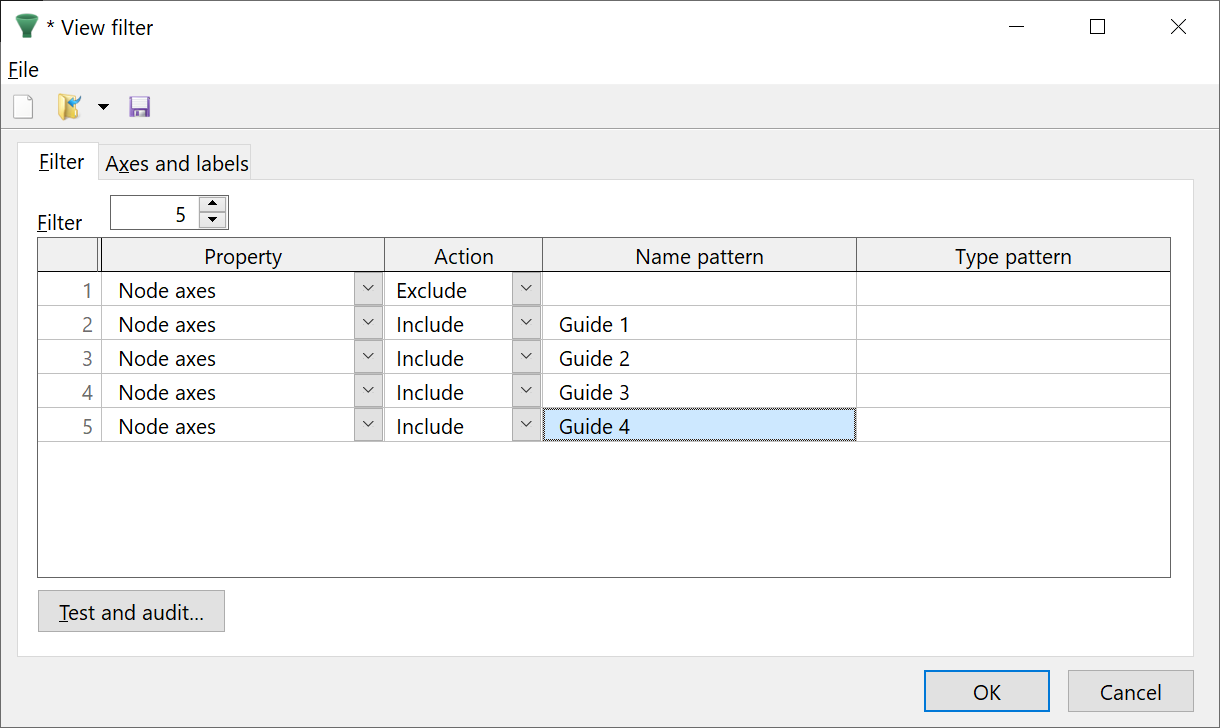Screen dimensions: 1220x728
Task: Confirm the filter with OK
Action: [x=986, y=692]
